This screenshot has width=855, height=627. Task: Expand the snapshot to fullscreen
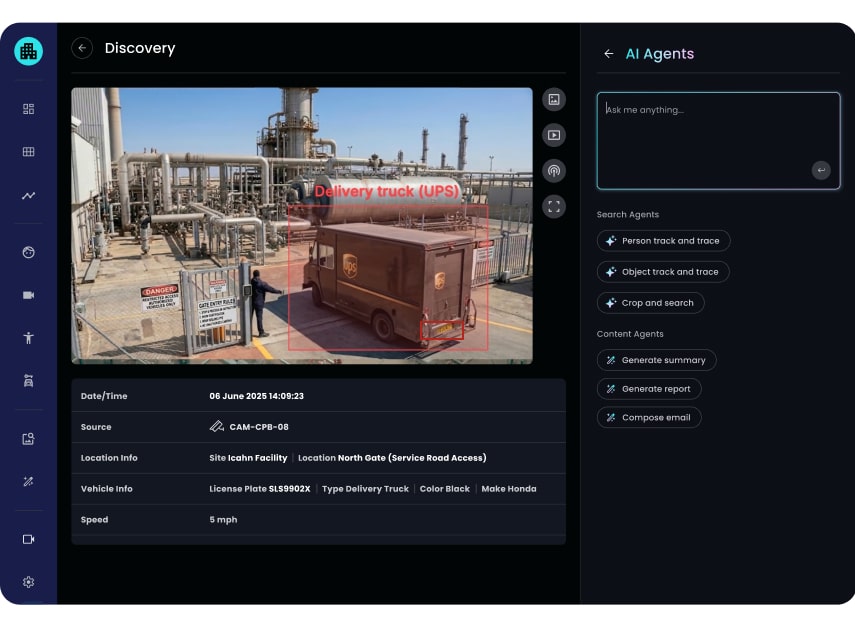tap(553, 207)
